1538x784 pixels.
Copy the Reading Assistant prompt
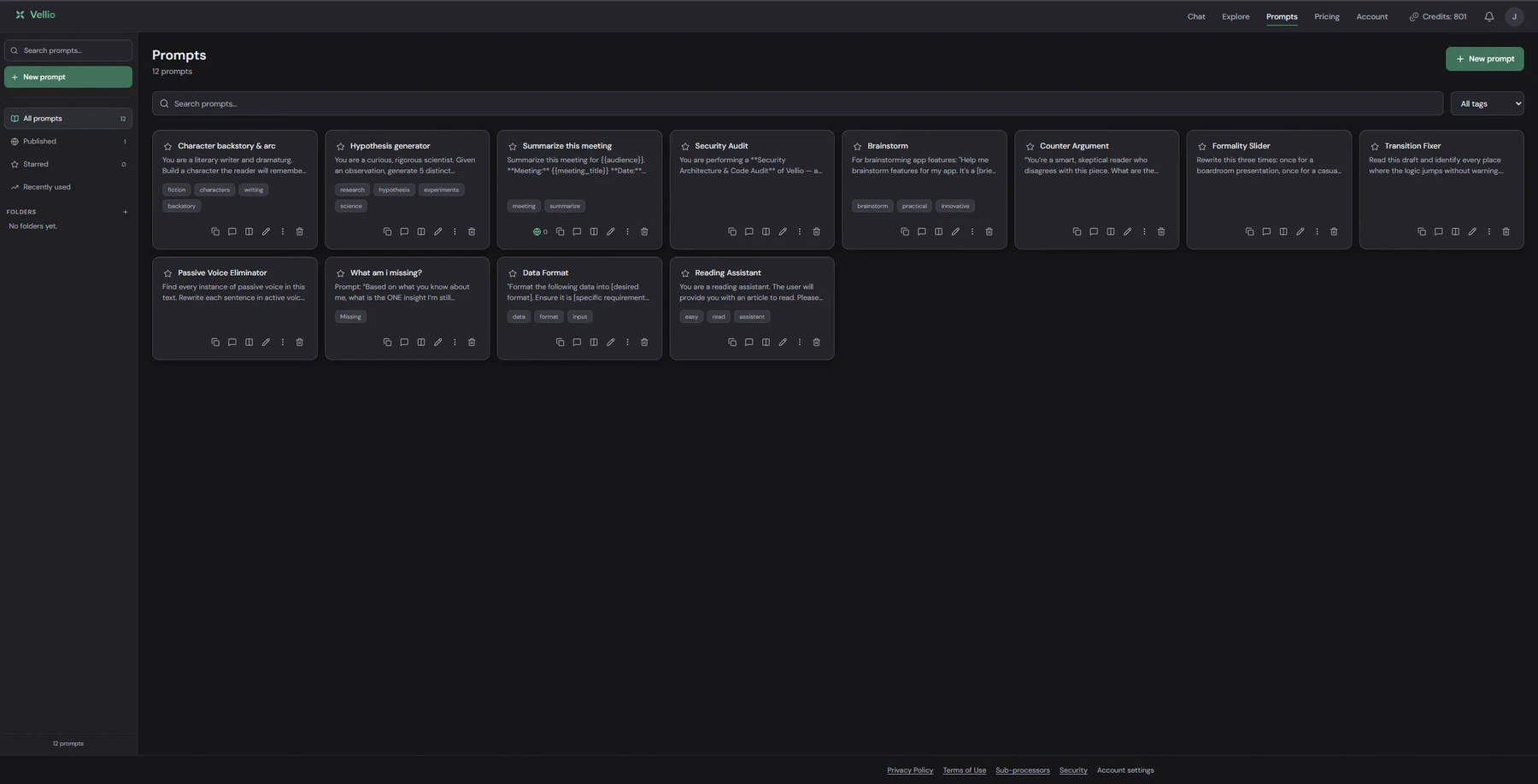tap(732, 342)
